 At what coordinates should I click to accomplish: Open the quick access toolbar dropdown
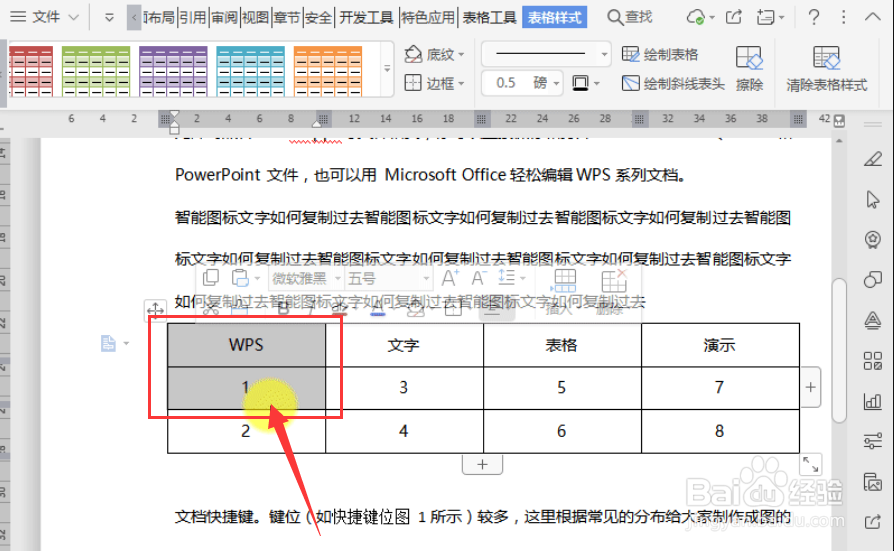coord(109,18)
